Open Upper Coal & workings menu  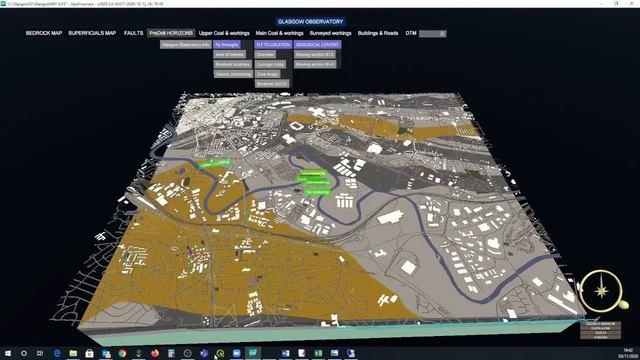click(224, 33)
